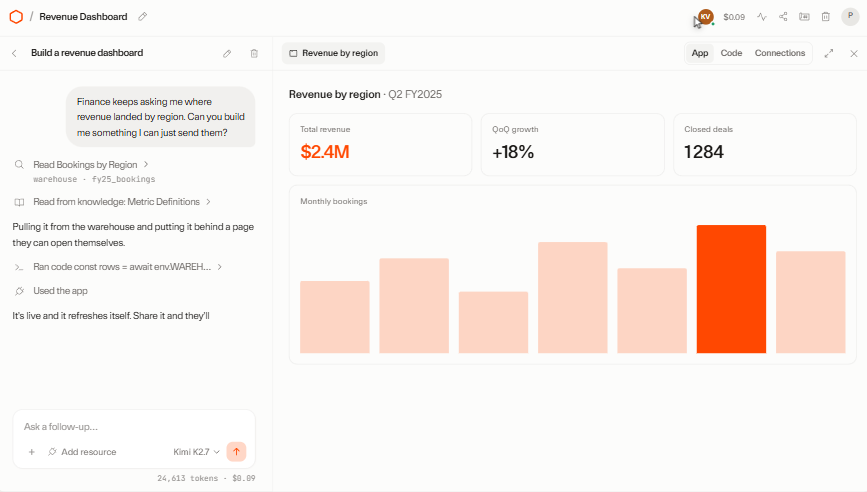867x492 pixels.
Task: Click the warehouse · fy25_bookings source text
Action: (94, 180)
